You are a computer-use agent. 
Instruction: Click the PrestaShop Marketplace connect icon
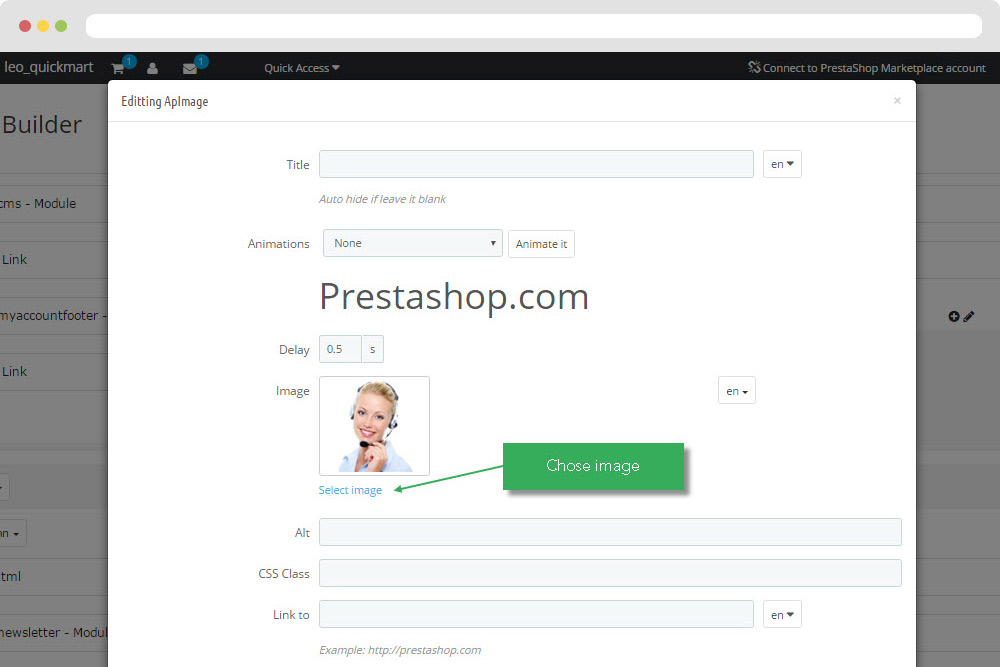754,67
